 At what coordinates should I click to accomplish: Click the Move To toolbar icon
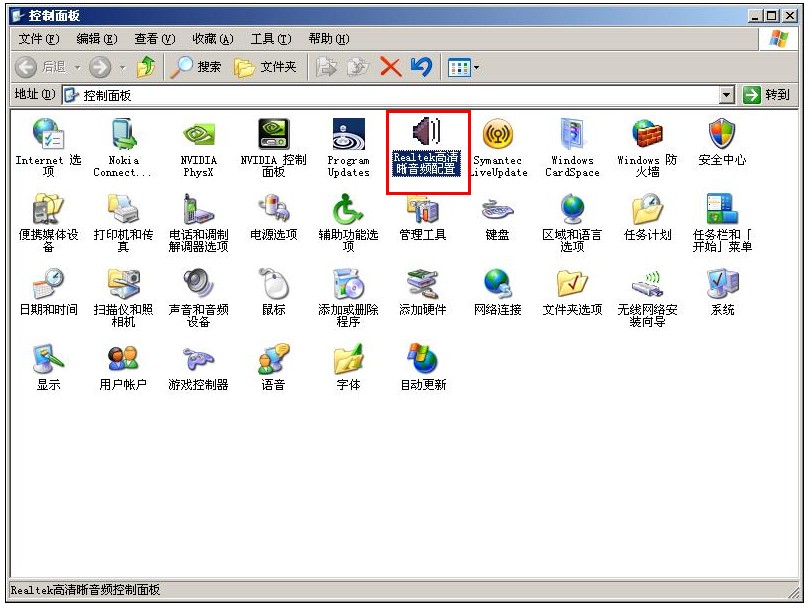click(327, 67)
